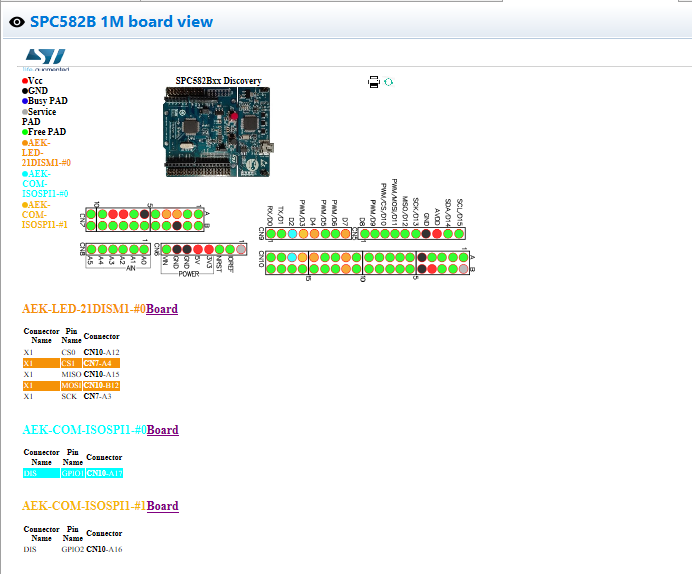The width and height of the screenshot is (692, 574).
Task: Click the GPIO2 pin name cell
Action: pos(73,549)
